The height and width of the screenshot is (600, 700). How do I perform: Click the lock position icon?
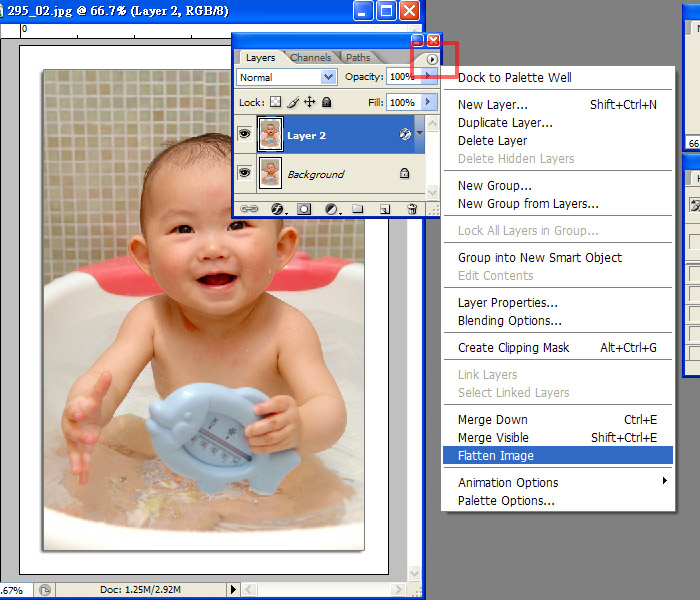310,102
